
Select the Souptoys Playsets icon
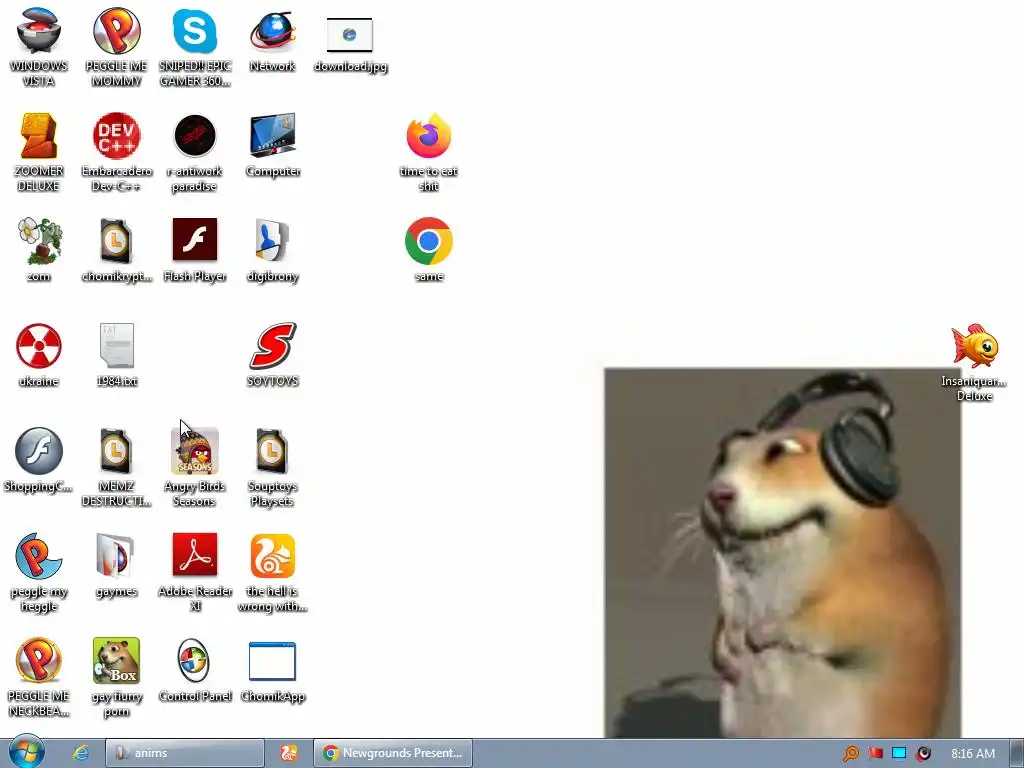coord(272,451)
